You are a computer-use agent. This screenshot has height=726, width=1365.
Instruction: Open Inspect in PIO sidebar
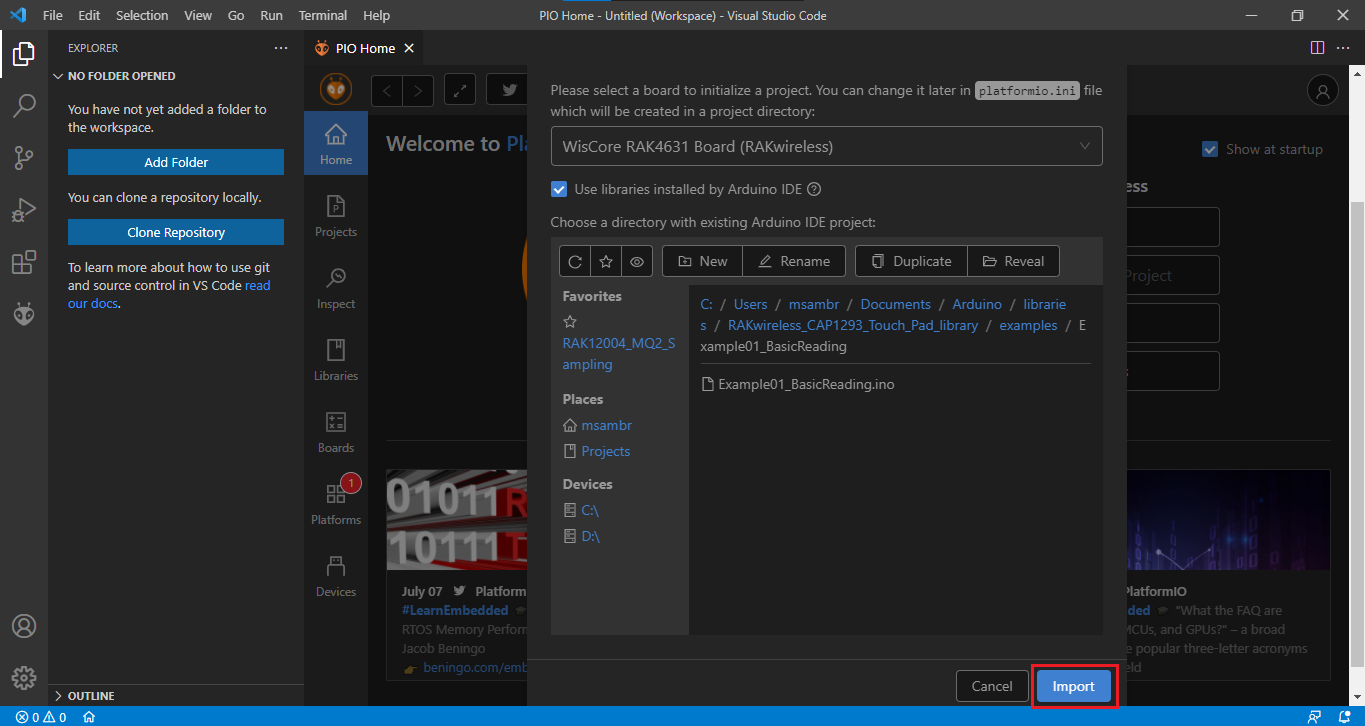click(336, 289)
